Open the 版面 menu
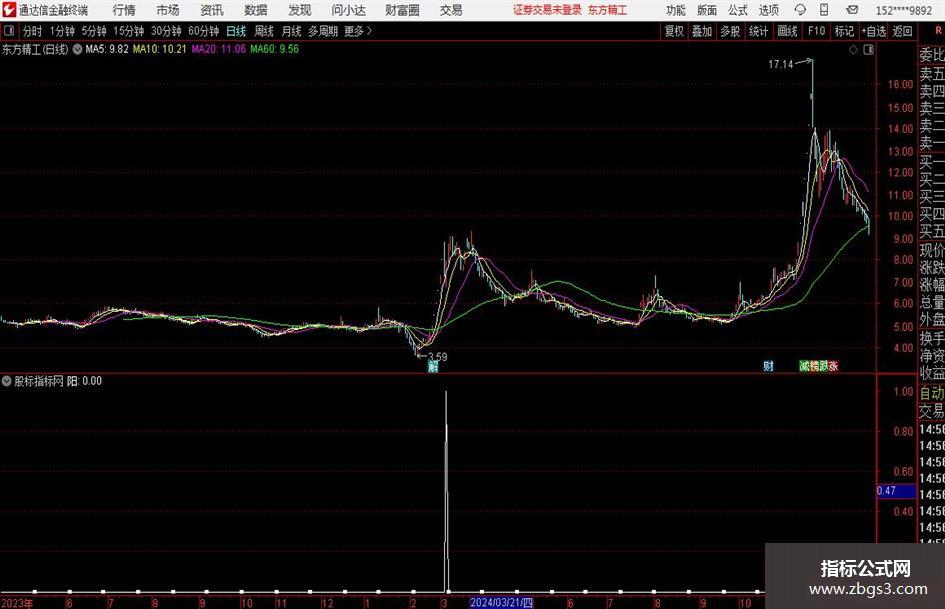Image resolution: width=945 pixels, height=609 pixels. [x=706, y=10]
